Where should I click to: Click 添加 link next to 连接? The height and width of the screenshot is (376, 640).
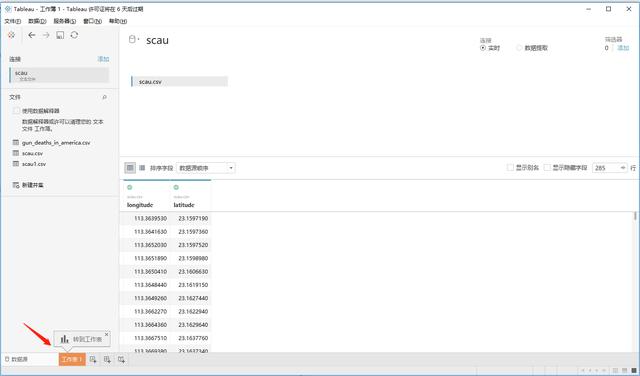(103, 59)
